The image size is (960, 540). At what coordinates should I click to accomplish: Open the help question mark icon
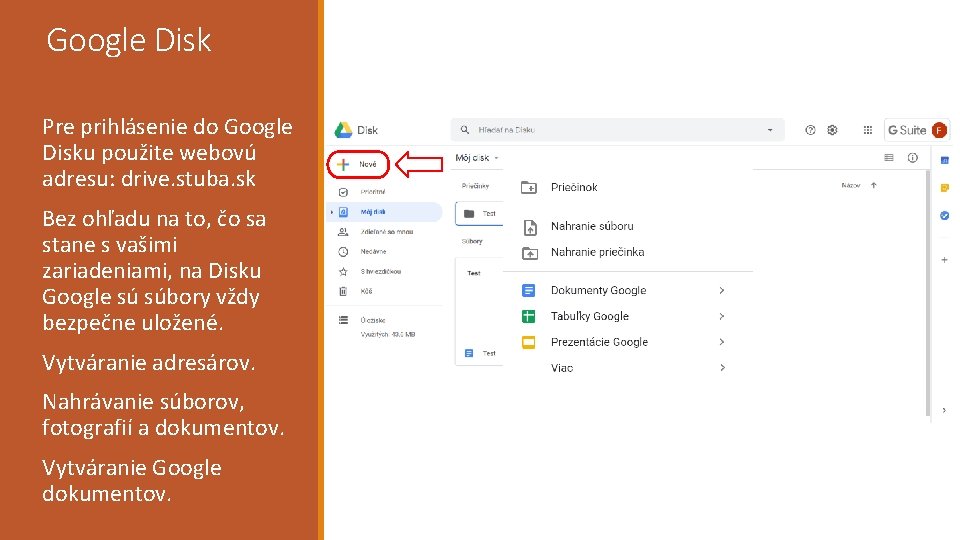click(810, 130)
